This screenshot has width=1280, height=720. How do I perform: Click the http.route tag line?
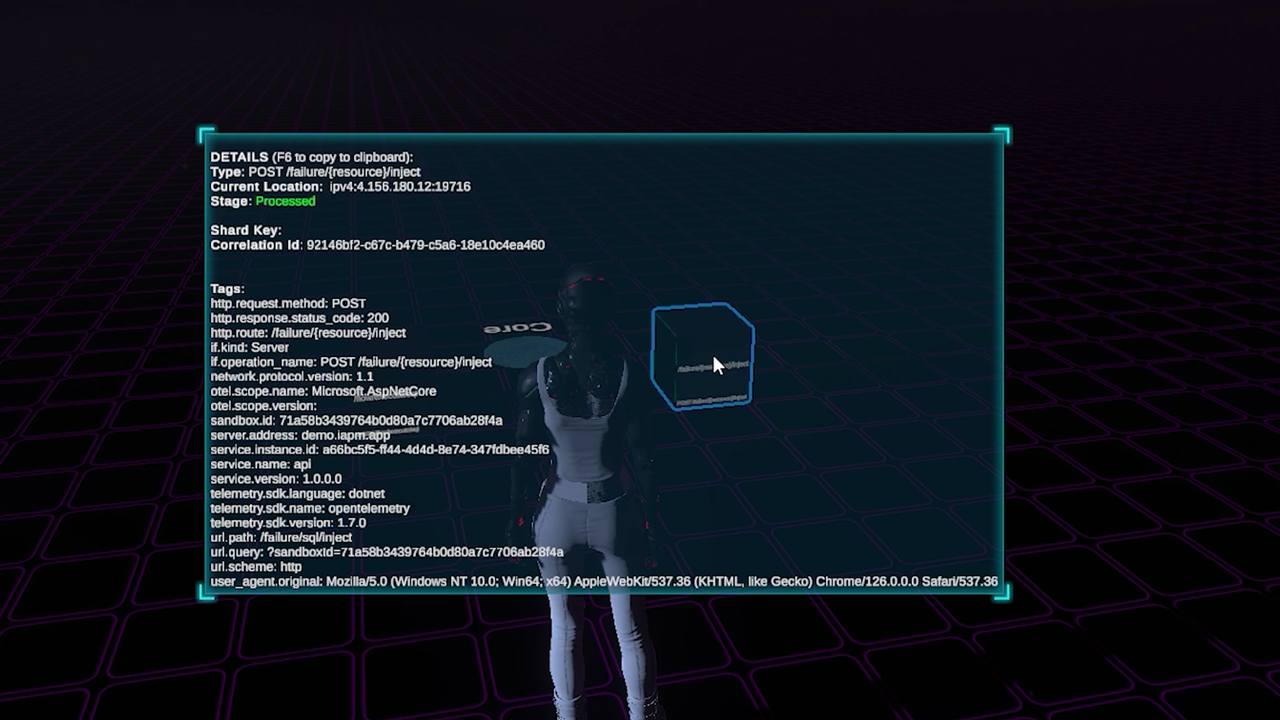click(308, 333)
